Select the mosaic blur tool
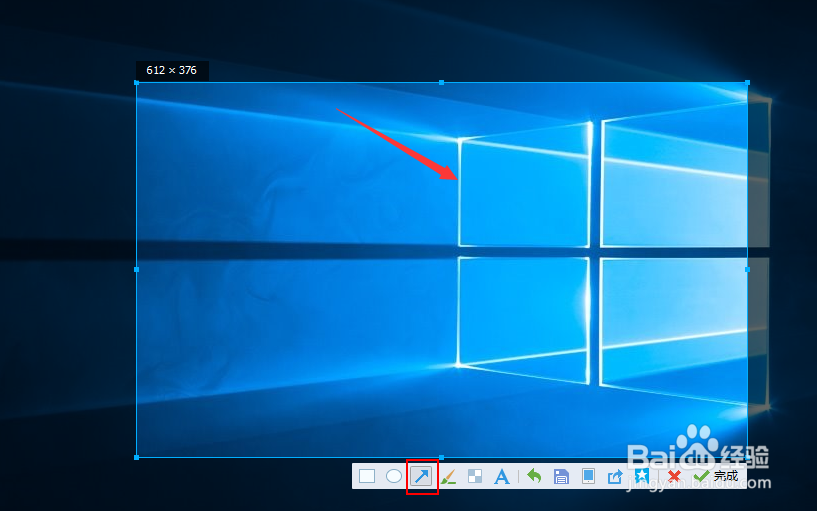The image size is (817, 511). point(475,476)
